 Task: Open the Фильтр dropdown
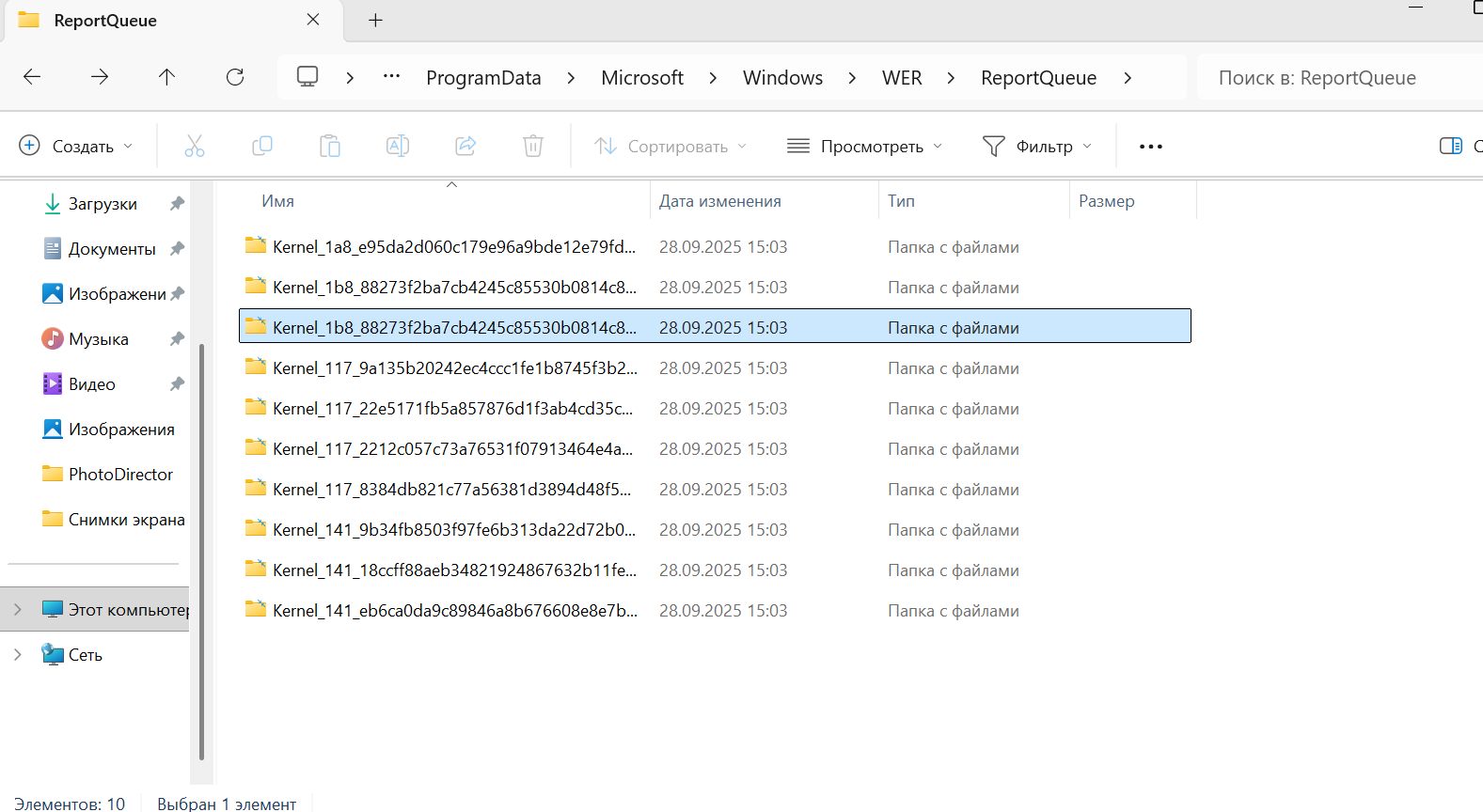tap(1037, 146)
